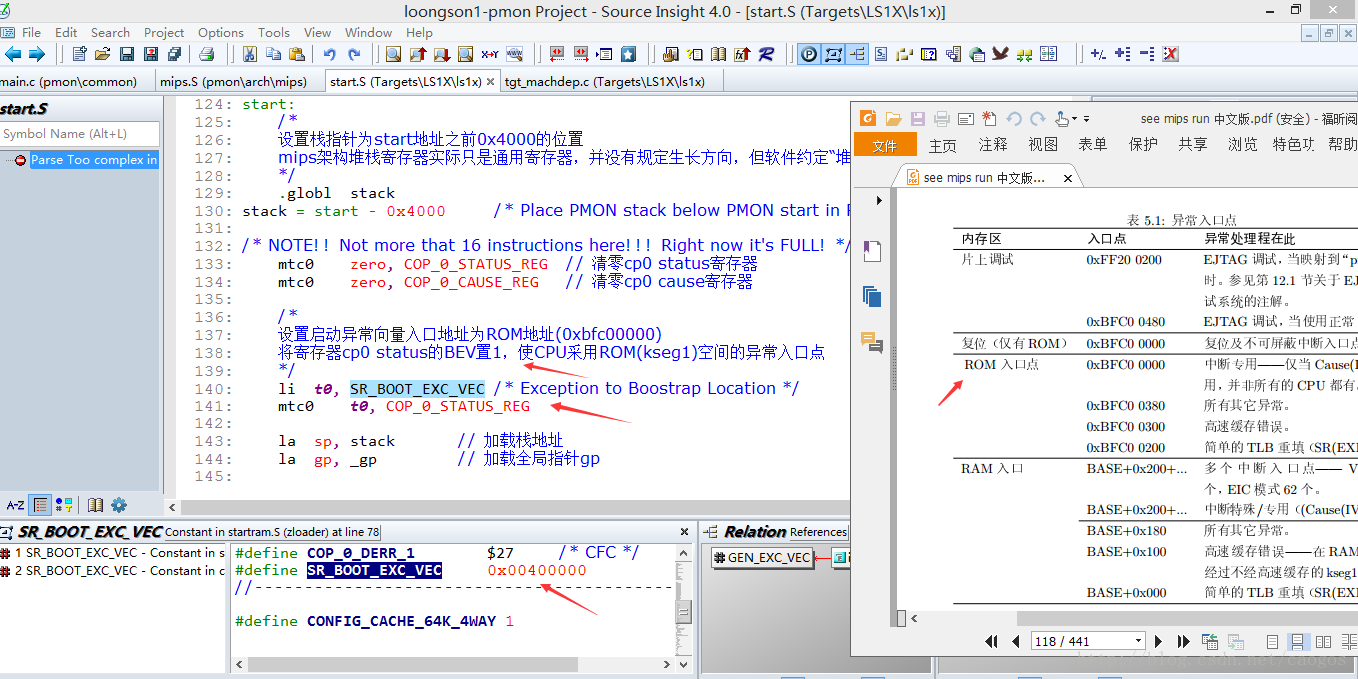Image resolution: width=1358 pixels, height=679 pixels.
Task: Click COP_0_STATUS_REG on code line 141
Action: tap(458, 406)
